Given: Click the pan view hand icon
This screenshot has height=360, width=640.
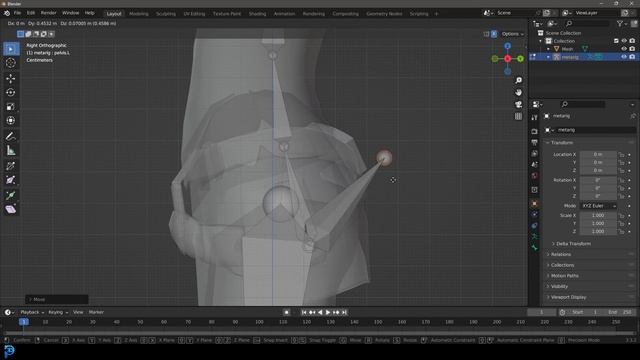Looking at the screenshot, I should (518, 93).
